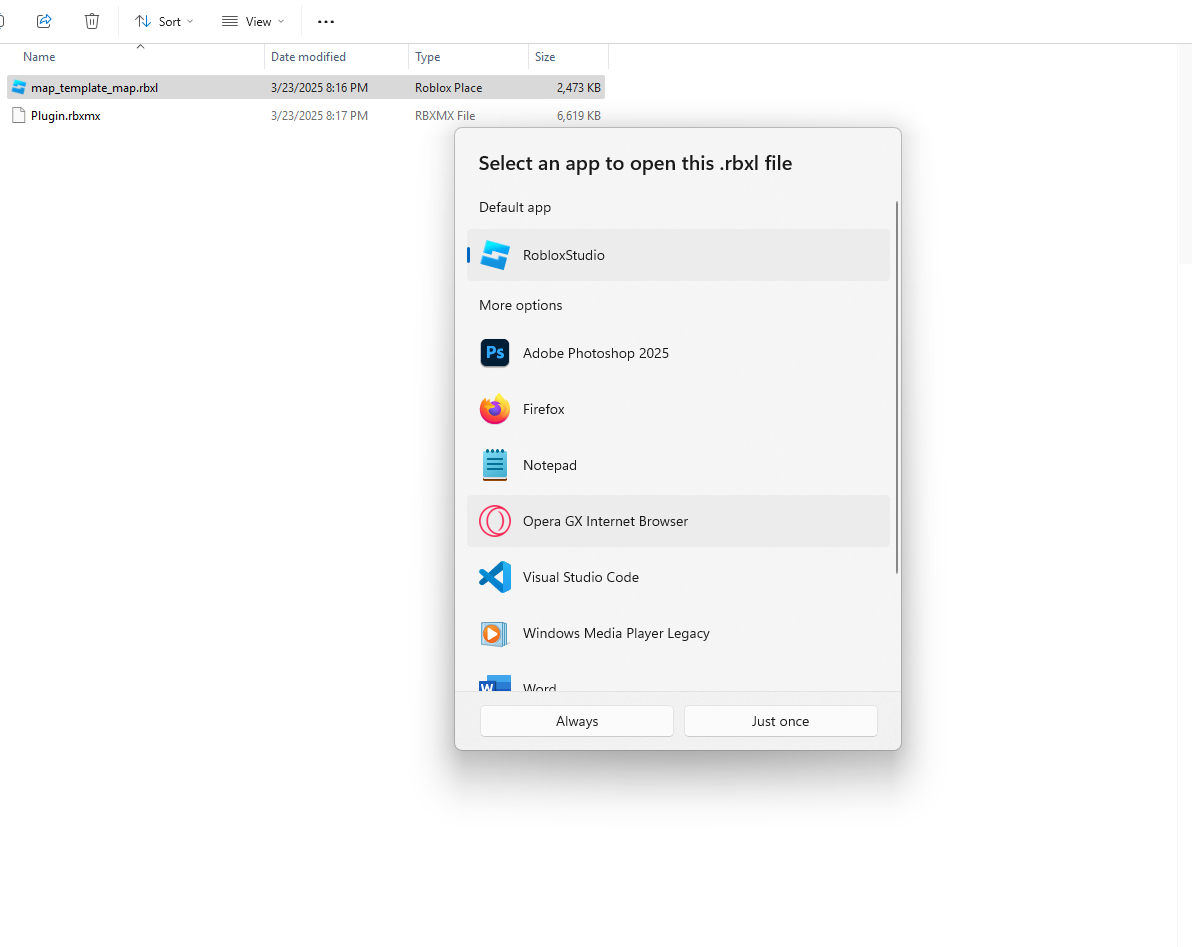The width and height of the screenshot is (1192, 947).
Task: Click the blank Plugin.rbxmx file icon
Action: [19, 116]
